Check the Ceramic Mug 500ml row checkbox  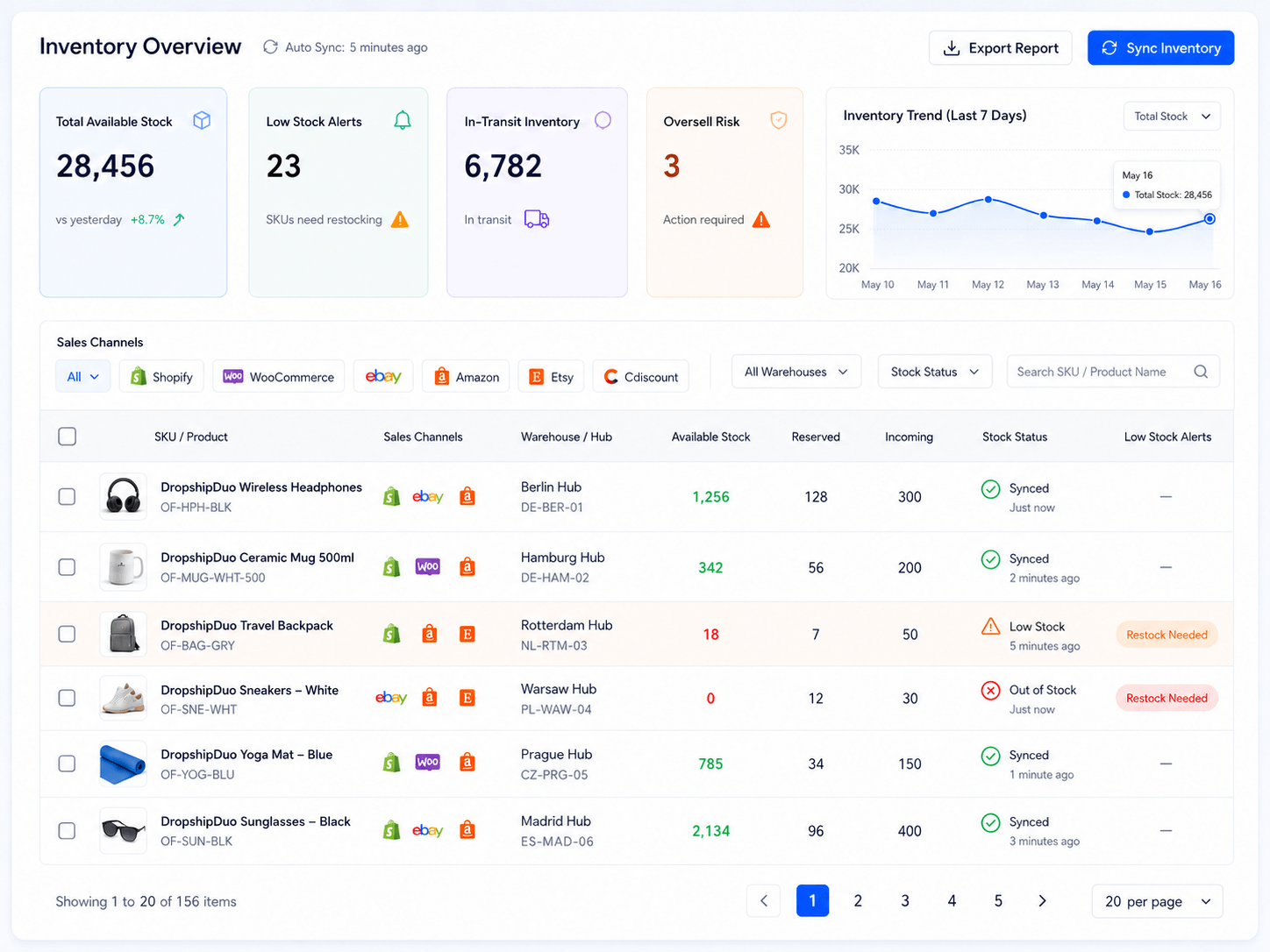(x=67, y=567)
